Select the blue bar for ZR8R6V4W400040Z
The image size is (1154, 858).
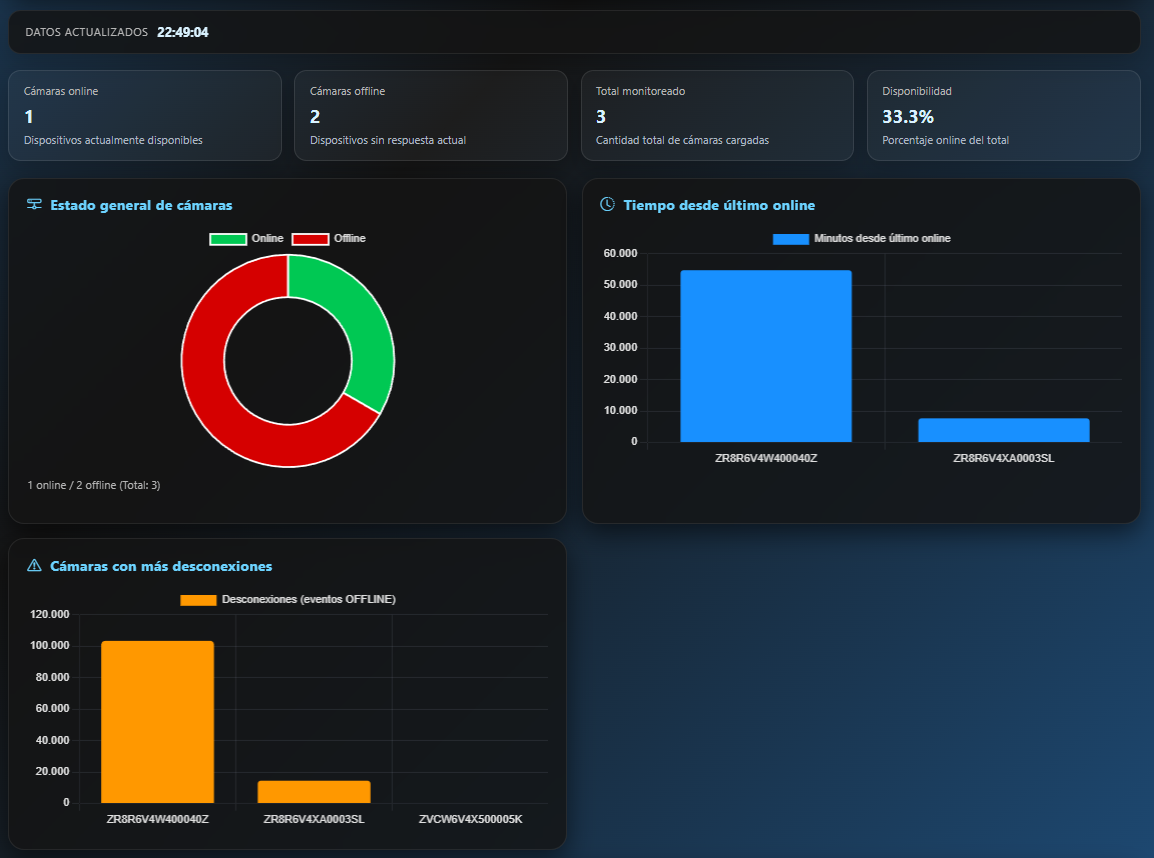pyautogui.click(x=766, y=356)
